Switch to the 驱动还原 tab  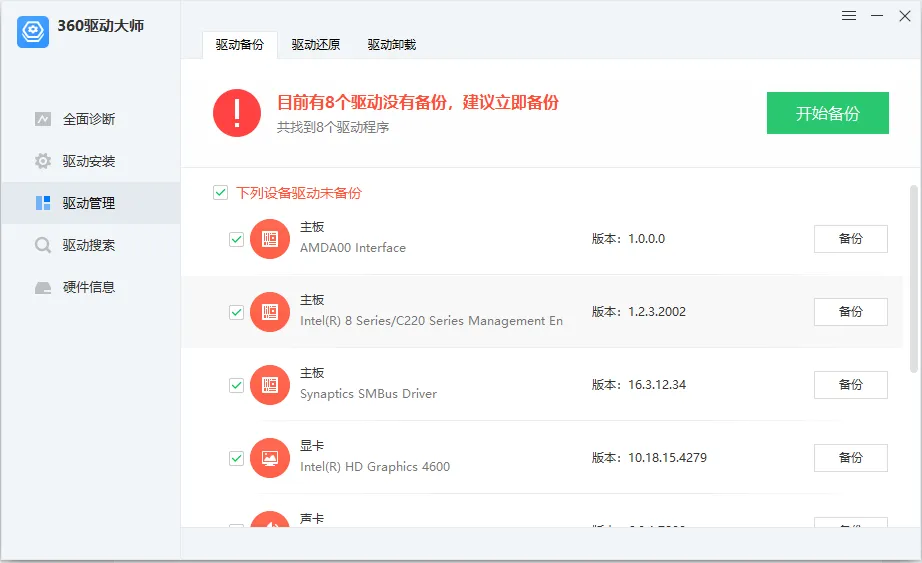(316, 45)
